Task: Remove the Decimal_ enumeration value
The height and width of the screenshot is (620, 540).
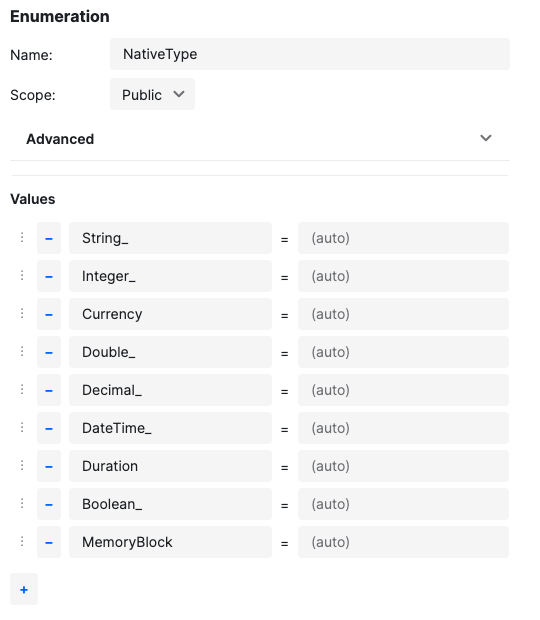Action: pos(49,390)
